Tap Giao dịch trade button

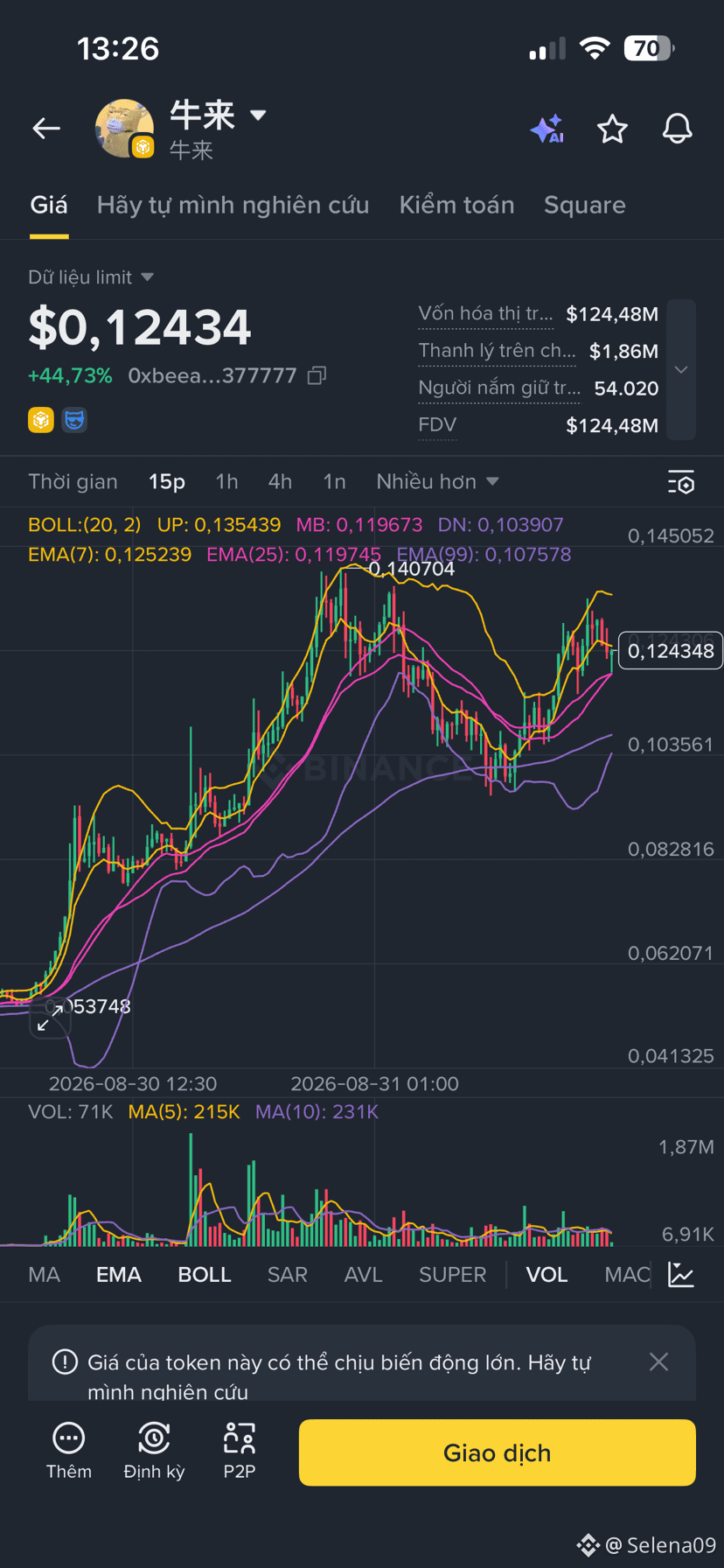[x=498, y=1452]
